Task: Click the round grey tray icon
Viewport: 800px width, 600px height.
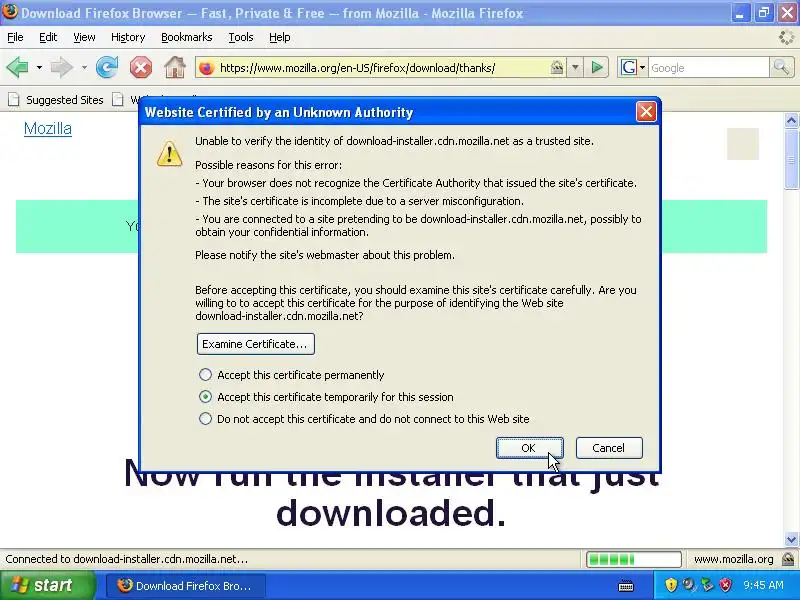Action: point(689,585)
